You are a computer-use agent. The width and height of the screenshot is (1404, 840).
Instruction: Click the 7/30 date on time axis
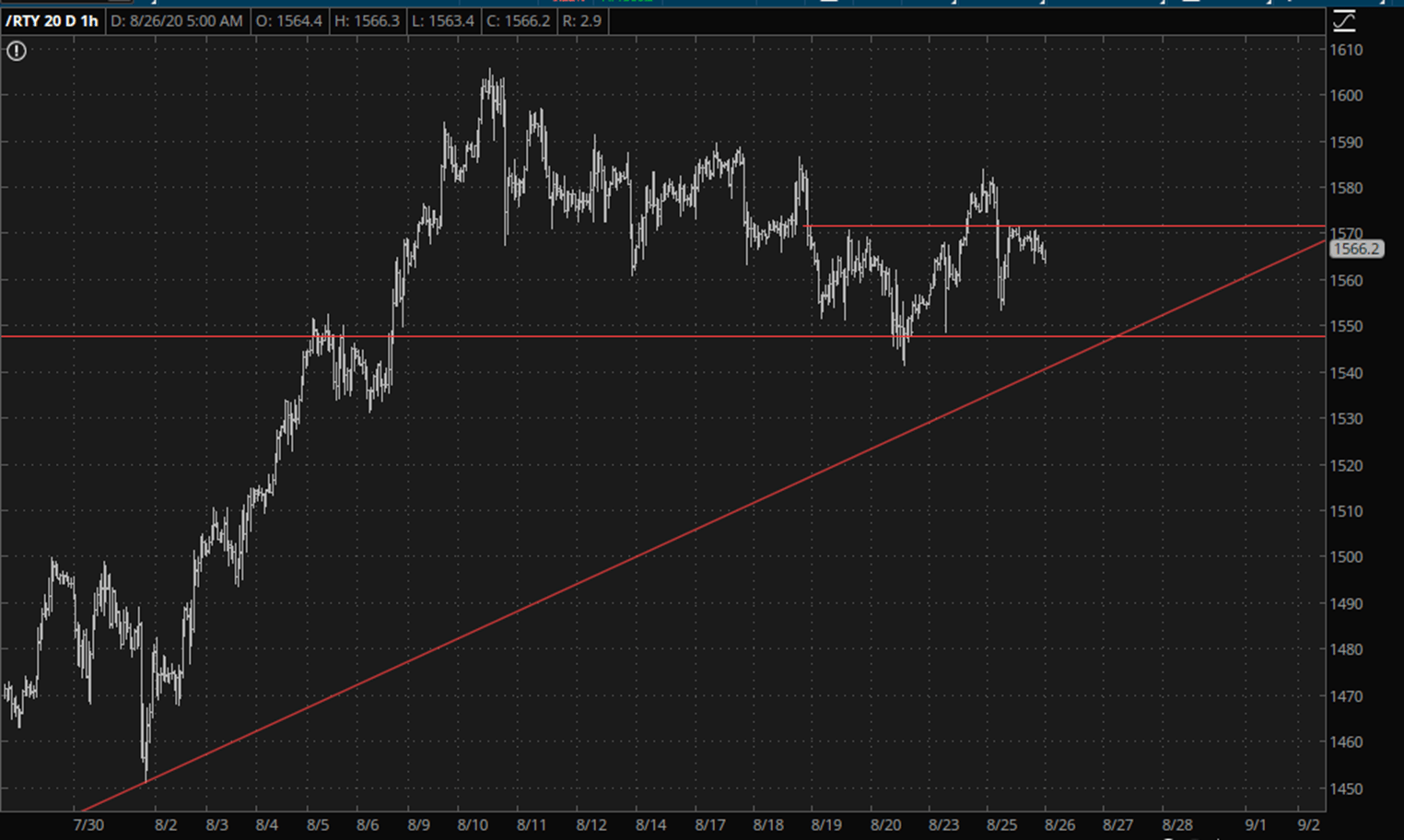pos(88,824)
